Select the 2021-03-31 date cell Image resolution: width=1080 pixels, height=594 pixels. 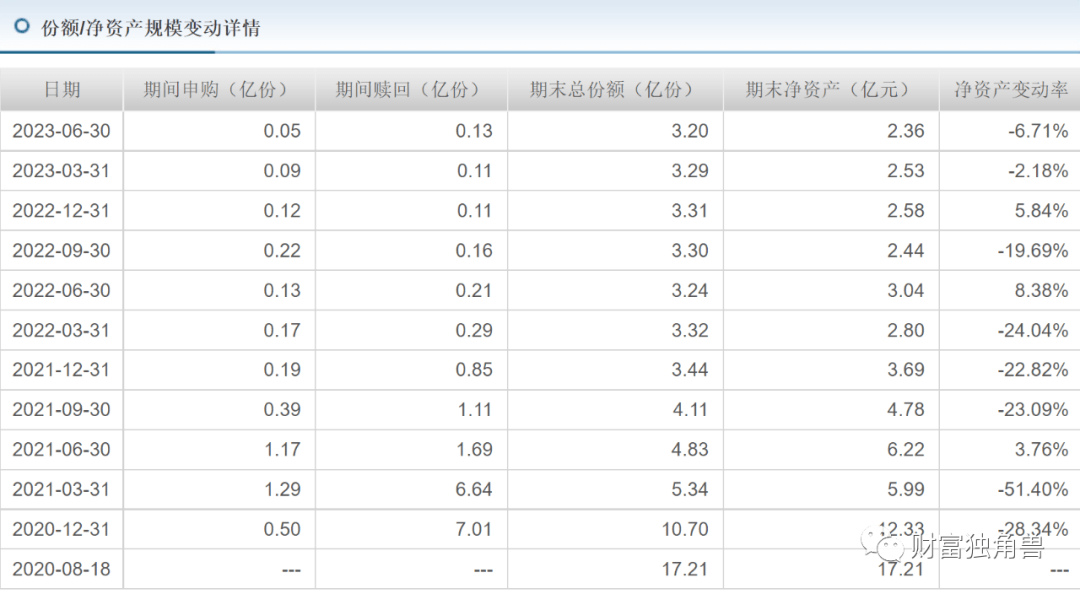coord(61,490)
